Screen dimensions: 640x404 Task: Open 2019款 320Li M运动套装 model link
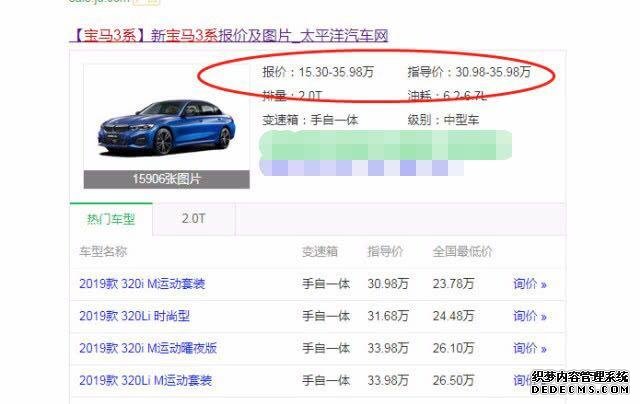point(145,380)
